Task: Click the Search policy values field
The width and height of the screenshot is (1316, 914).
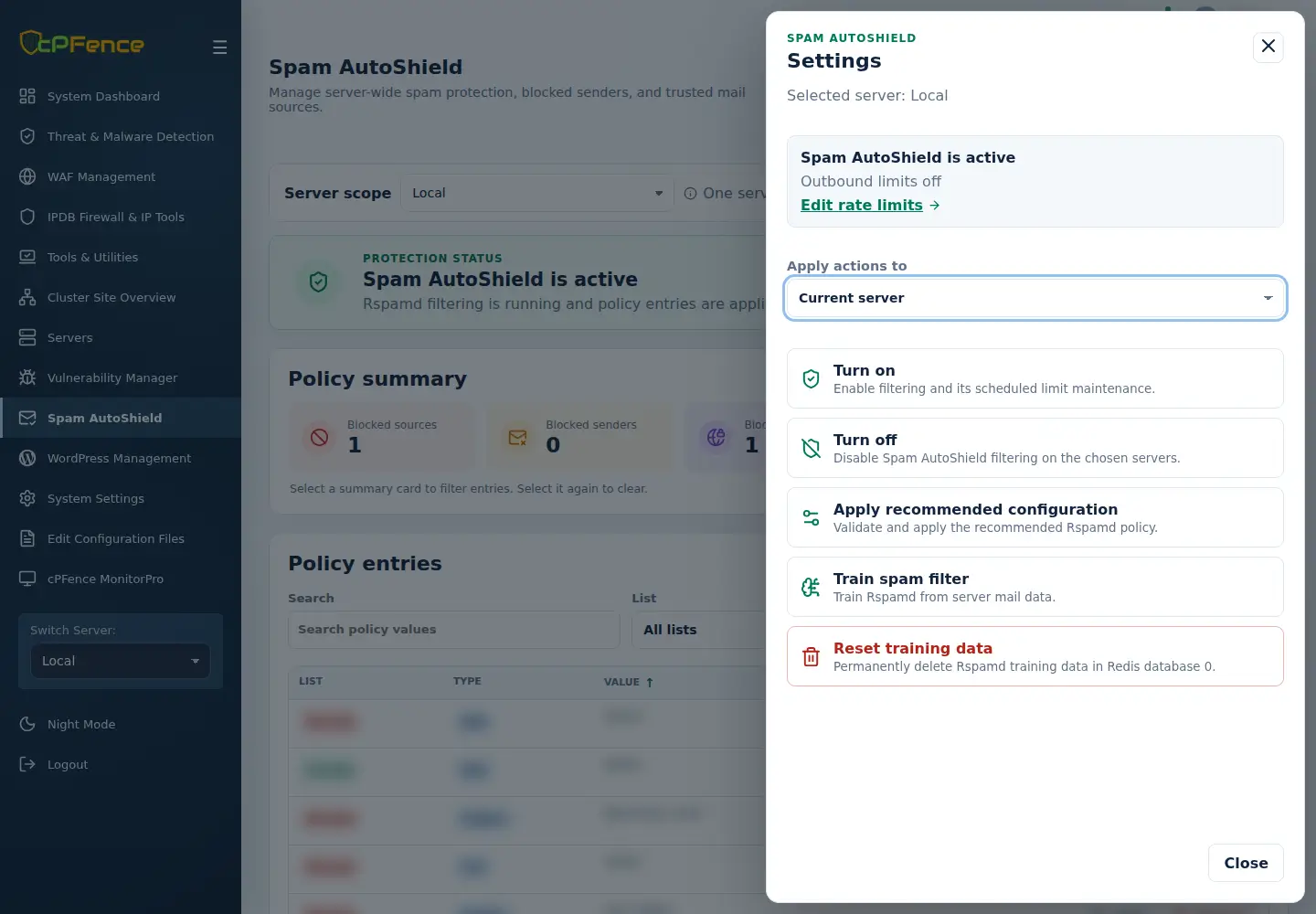Action: coord(454,630)
